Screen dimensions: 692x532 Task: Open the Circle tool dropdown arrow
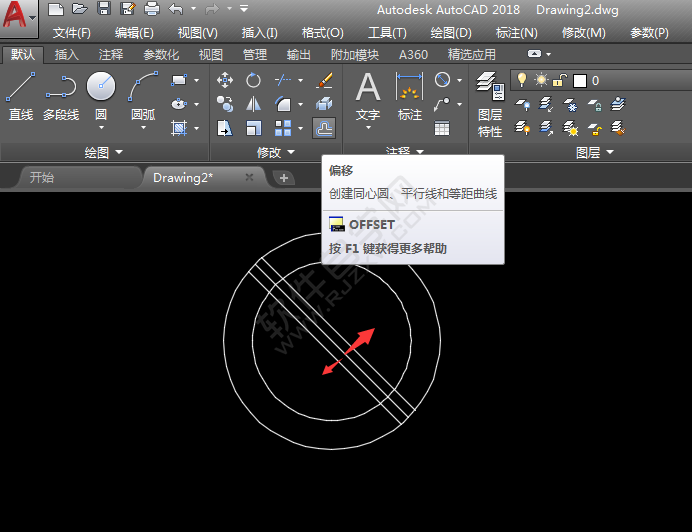(x=101, y=128)
